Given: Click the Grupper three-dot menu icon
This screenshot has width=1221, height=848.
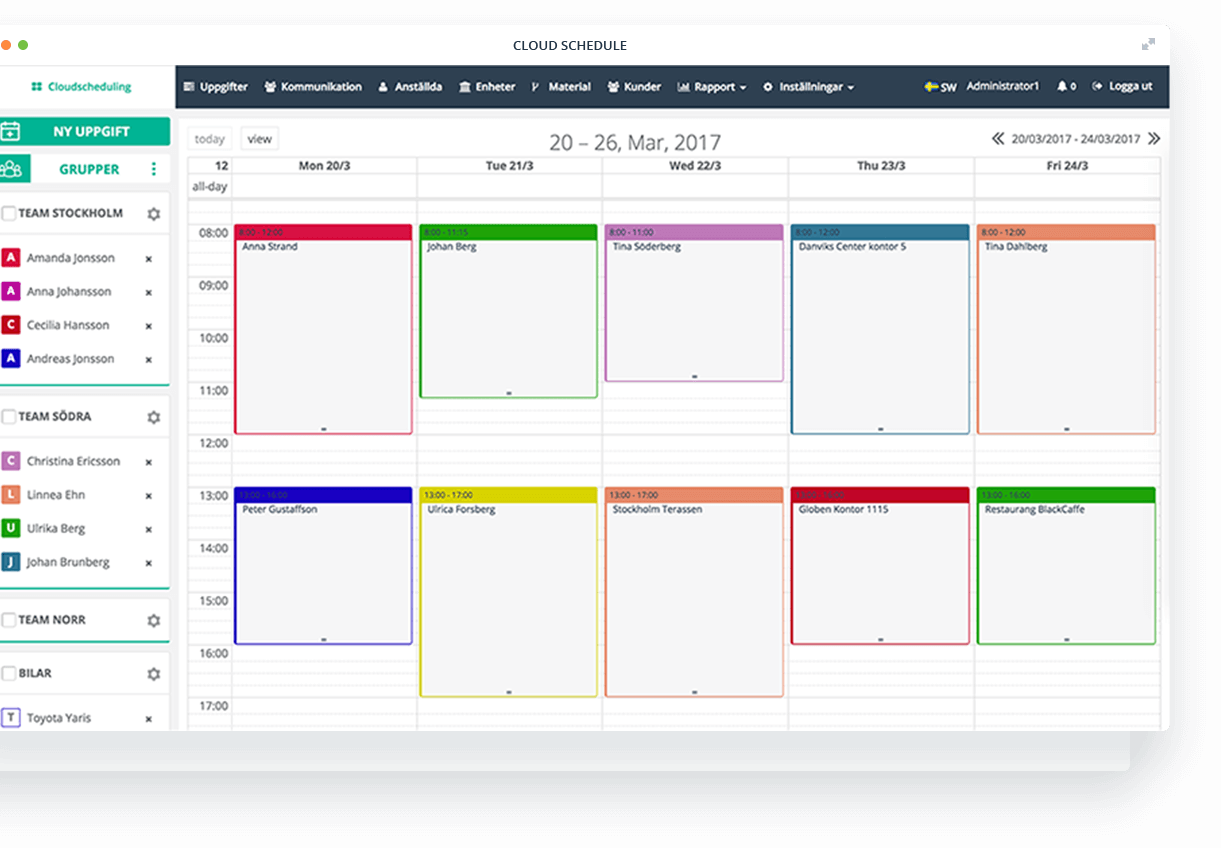Looking at the screenshot, I should 153,169.
